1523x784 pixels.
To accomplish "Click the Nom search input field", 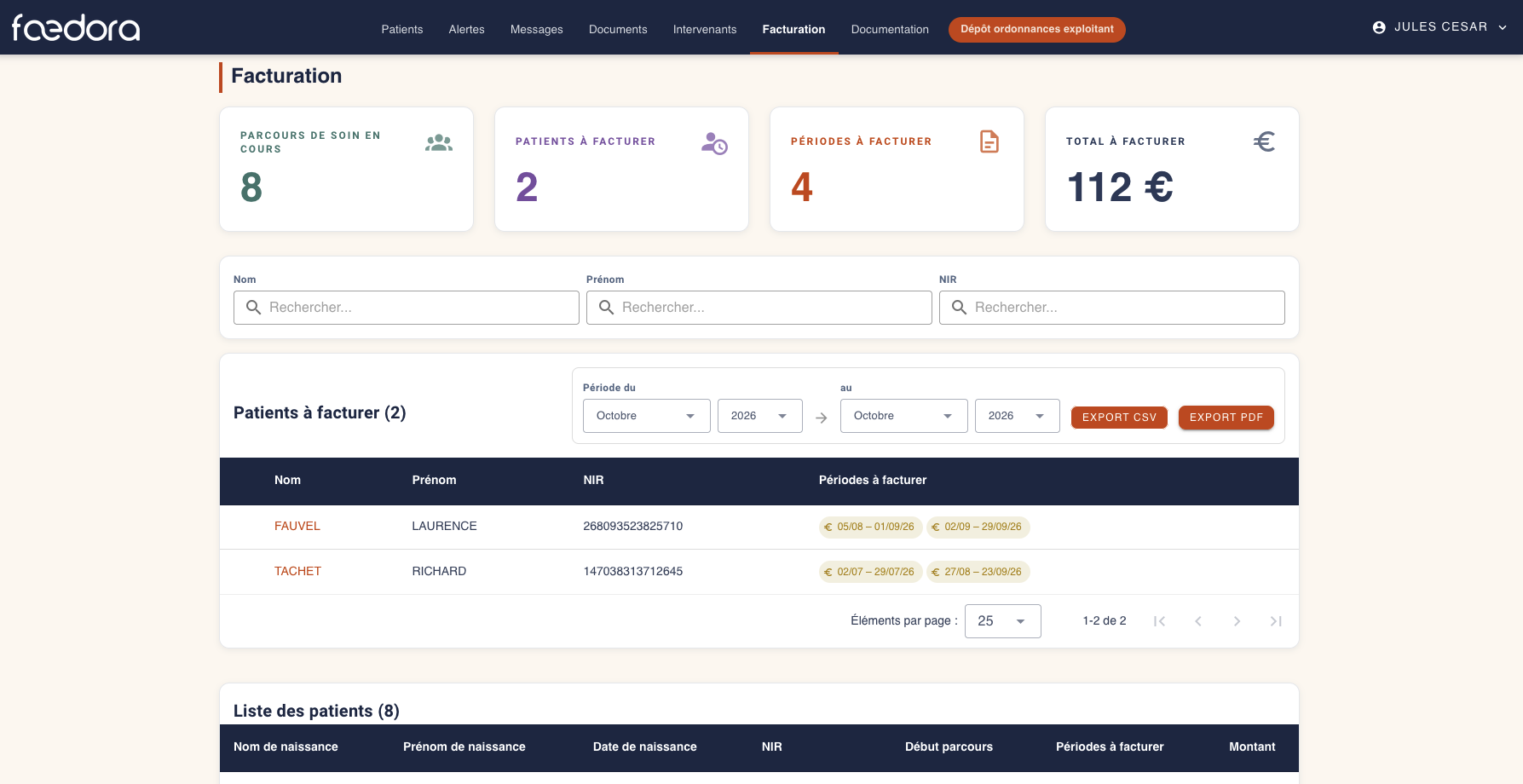I will click(x=407, y=308).
